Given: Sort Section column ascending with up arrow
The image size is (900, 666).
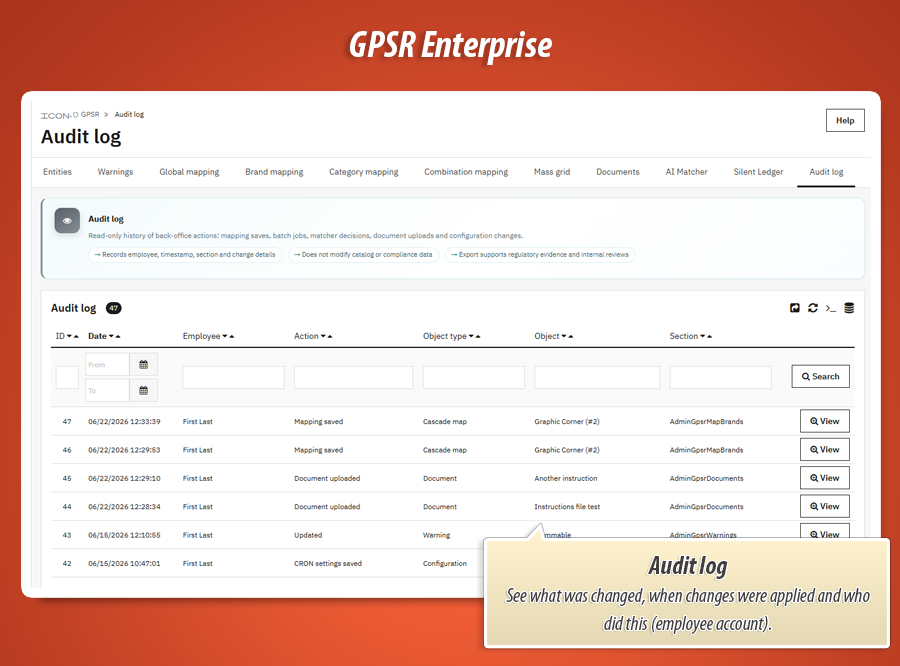Looking at the screenshot, I should tap(709, 336).
